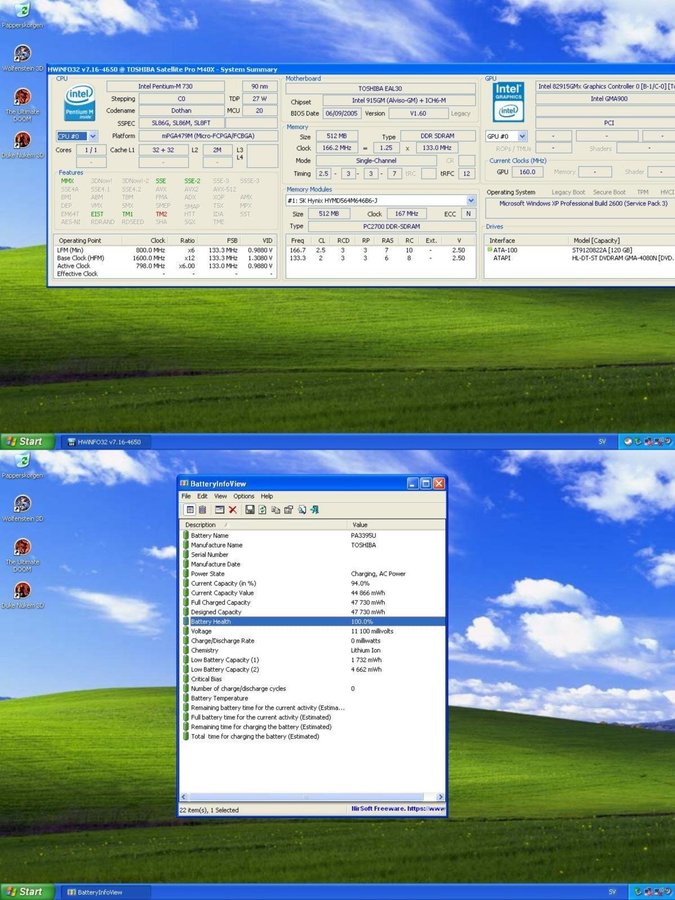675x900 pixels.
Task: Open the NirSoft Freeware link in status bar
Action: click(398, 809)
